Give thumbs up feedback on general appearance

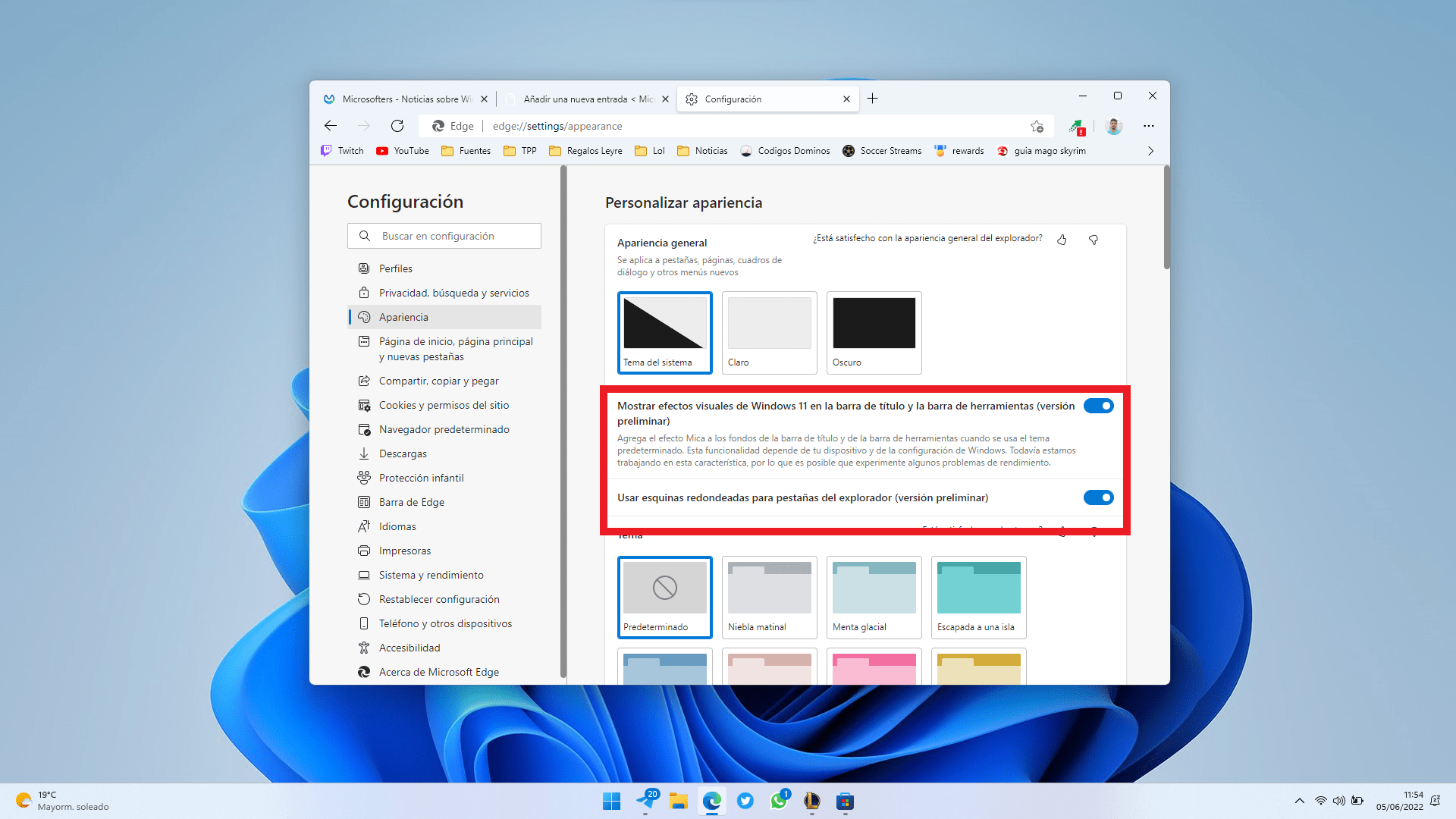pyautogui.click(x=1062, y=239)
